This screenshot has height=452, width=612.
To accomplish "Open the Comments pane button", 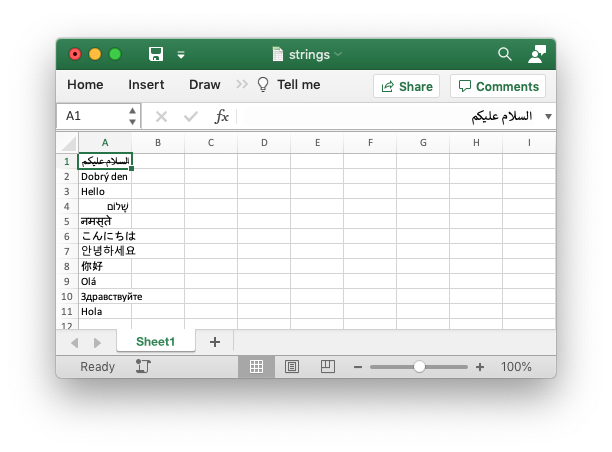I will tap(498, 86).
